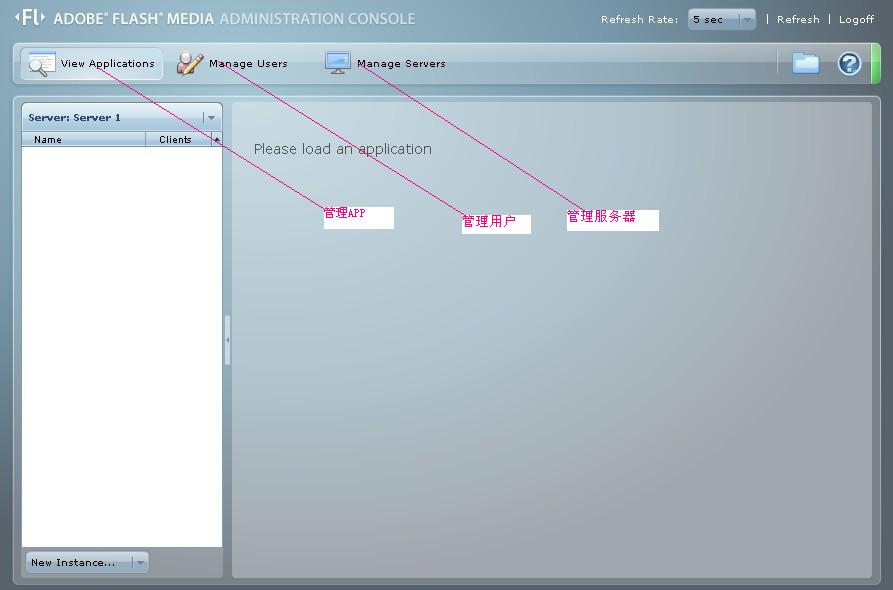Collapse the left panel using the splitter handle
Image resolution: width=893 pixels, height=590 pixels.
(227, 340)
